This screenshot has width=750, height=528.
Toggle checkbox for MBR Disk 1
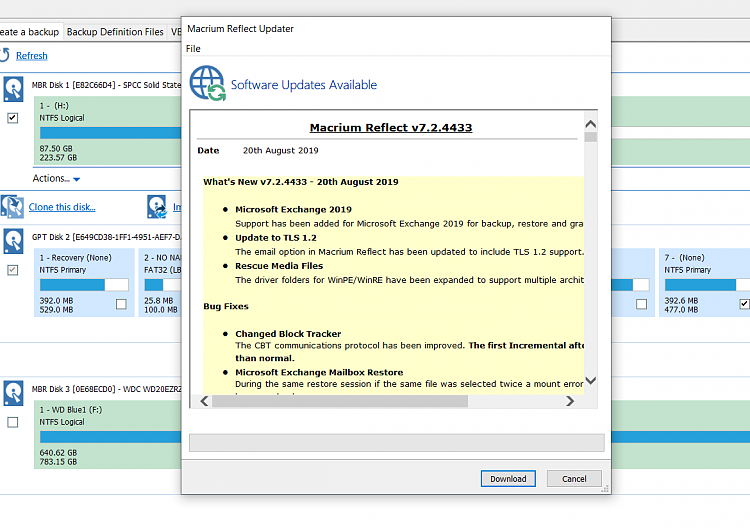coord(13,118)
